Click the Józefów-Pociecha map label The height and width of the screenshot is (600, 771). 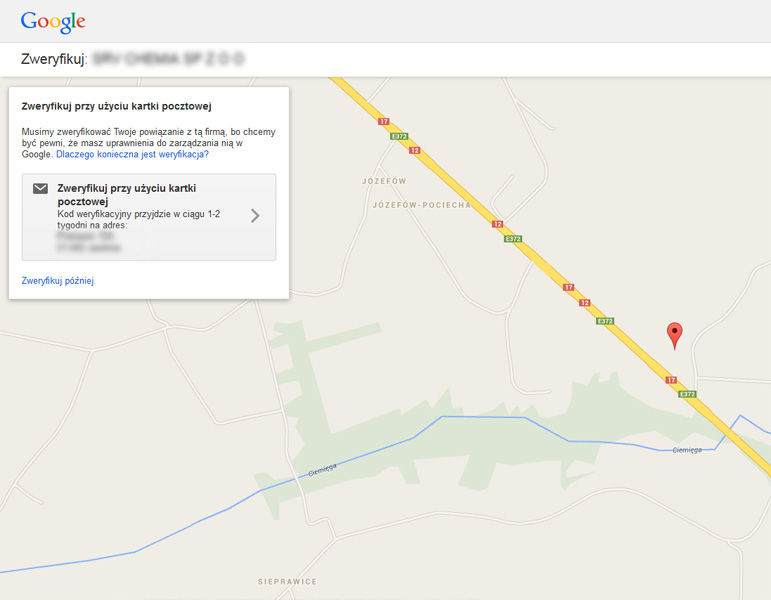[x=421, y=205]
